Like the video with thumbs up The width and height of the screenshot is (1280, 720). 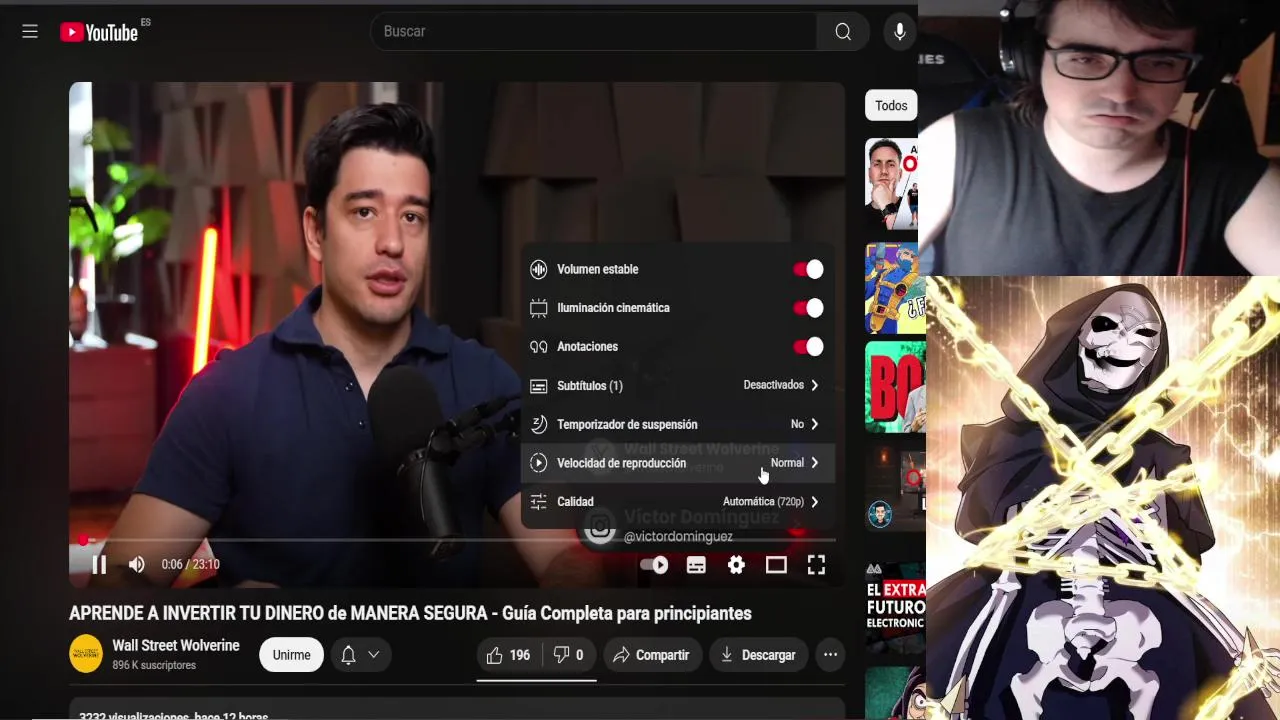pyautogui.click(x=508, y=655)
